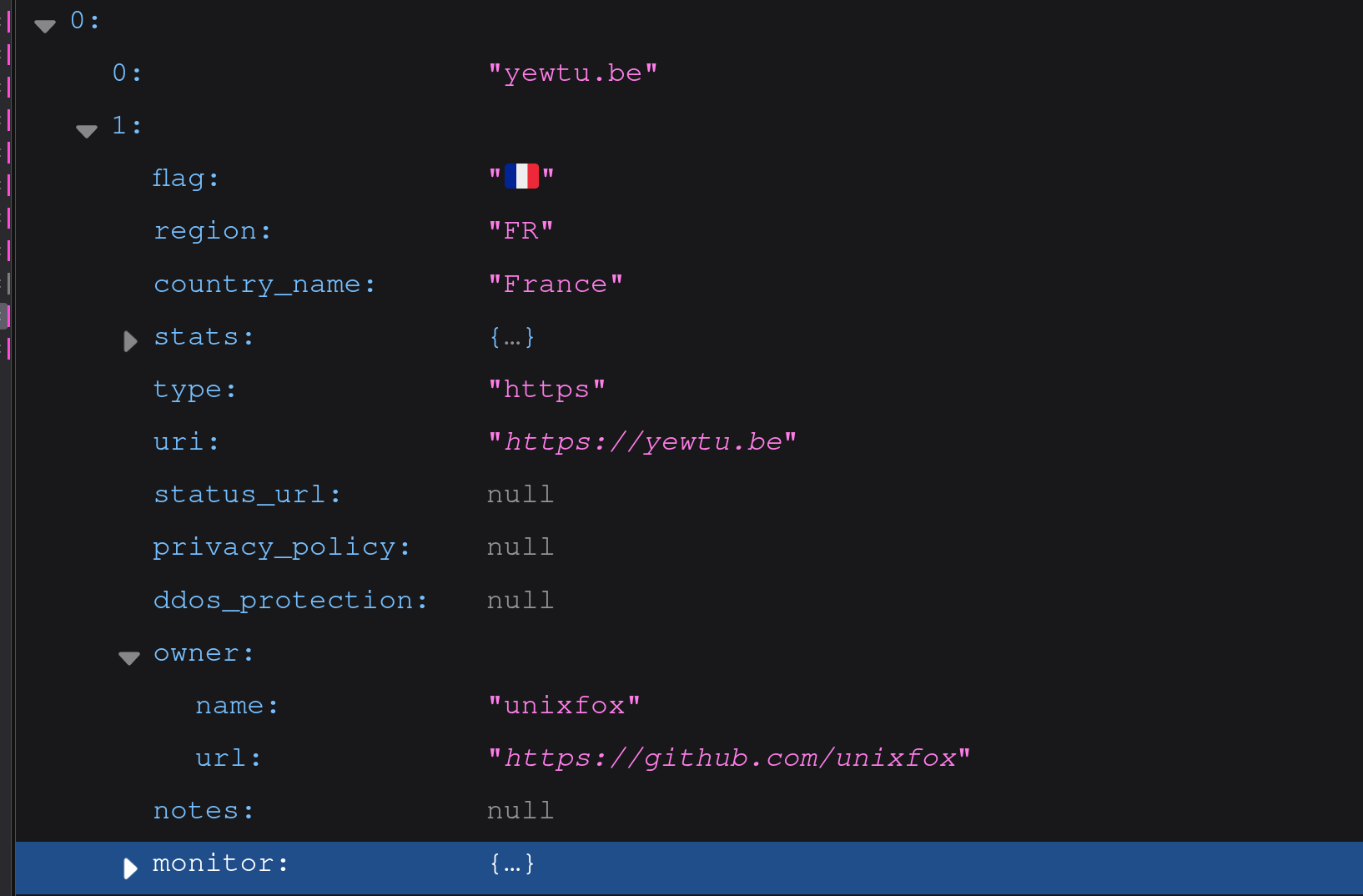Click the uri key label
This screenshot has height=896, width=1363.
pos(187,442)
